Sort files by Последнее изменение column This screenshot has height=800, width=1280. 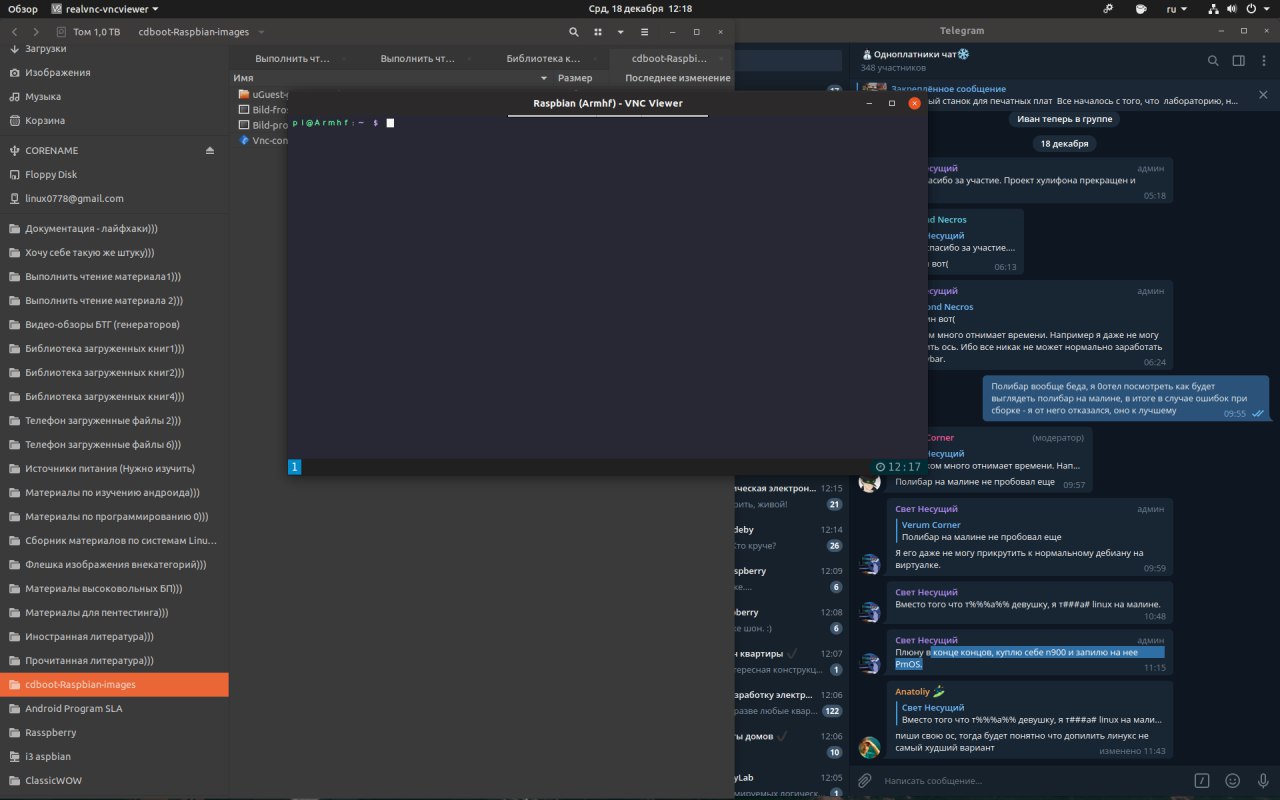coord(677,78)
